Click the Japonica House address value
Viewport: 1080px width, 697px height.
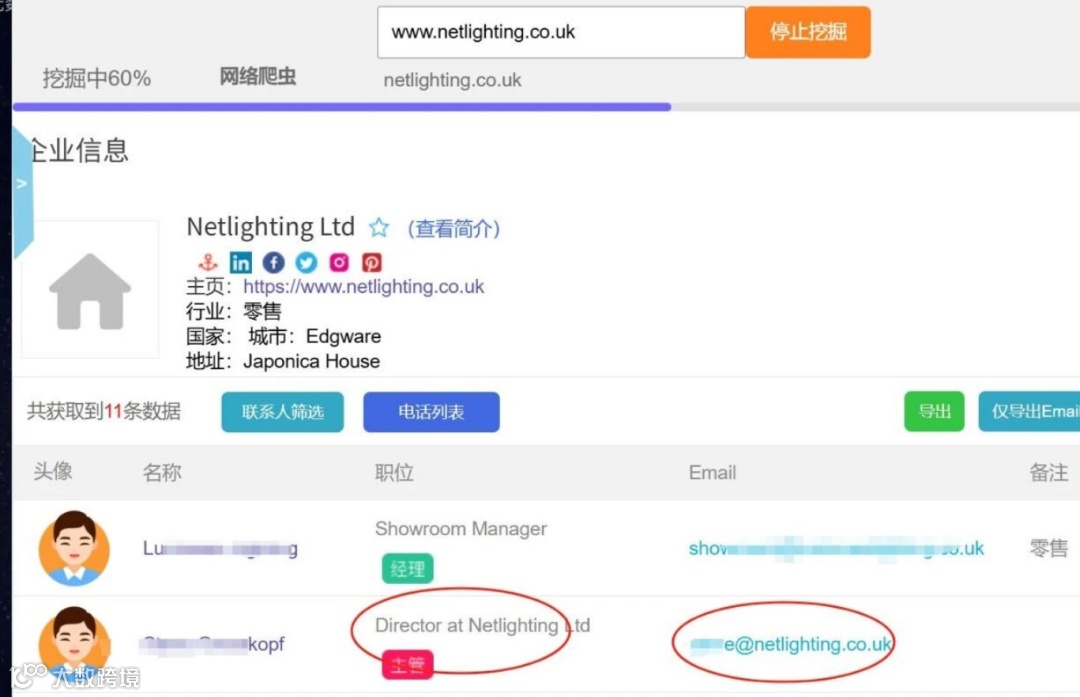pyautogui.click(x=311, y=361)
